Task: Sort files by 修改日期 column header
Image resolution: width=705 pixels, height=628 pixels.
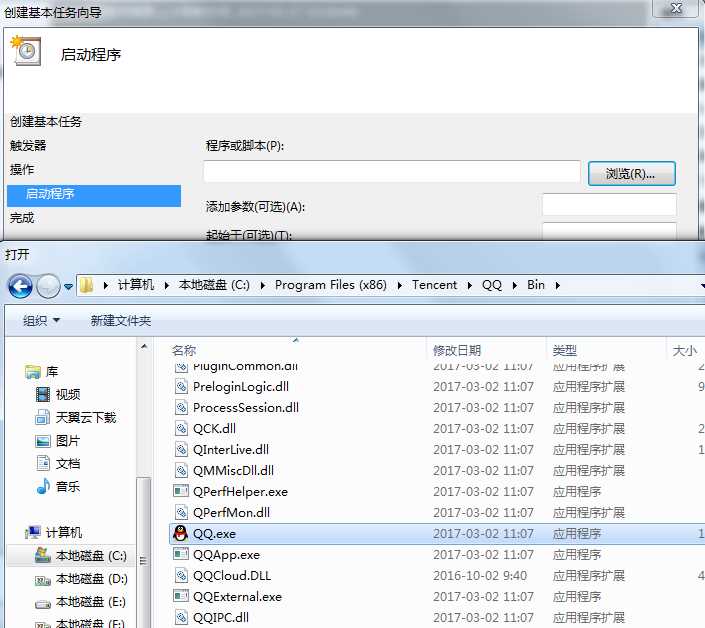Action: [x=457, y=350]
